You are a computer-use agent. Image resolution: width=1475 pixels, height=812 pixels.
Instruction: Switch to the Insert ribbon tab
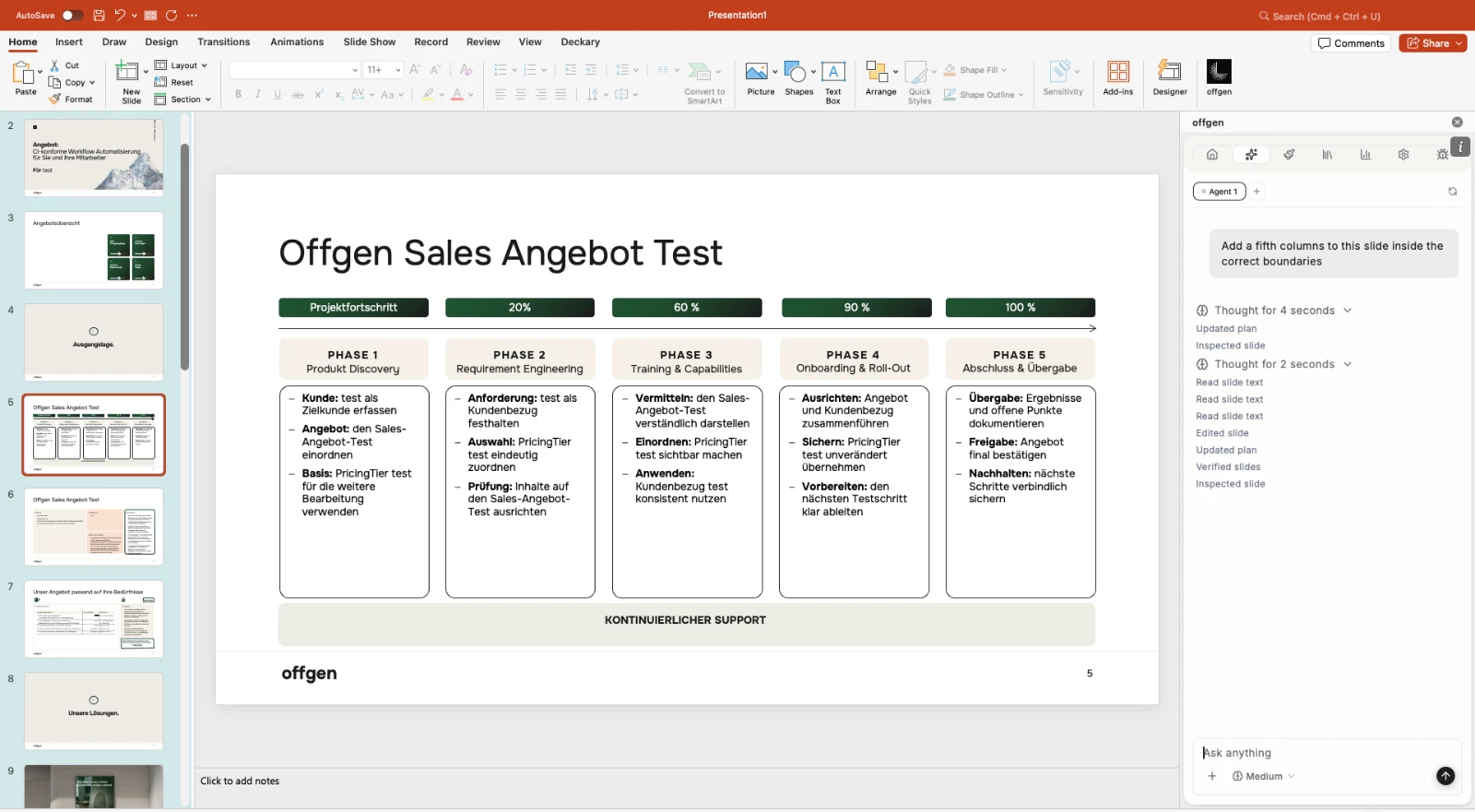pos(69,42)
